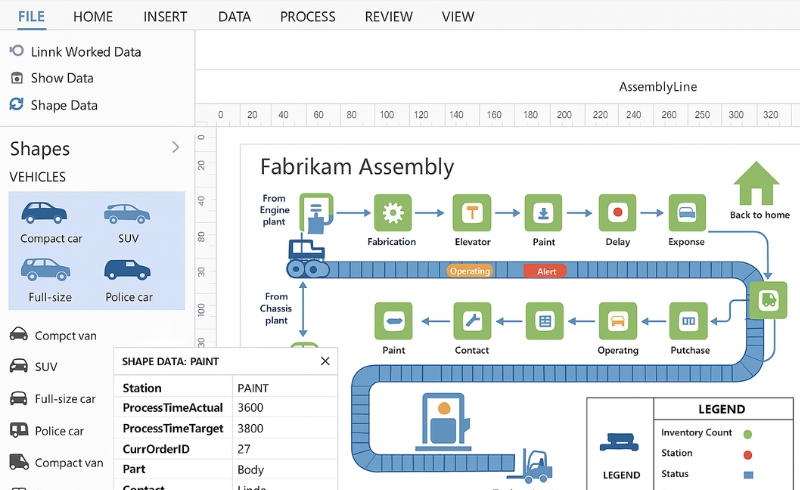Screen dimensions: 800x490
Task: Select the DATA ribbon tab
Action: pos(234,16)
